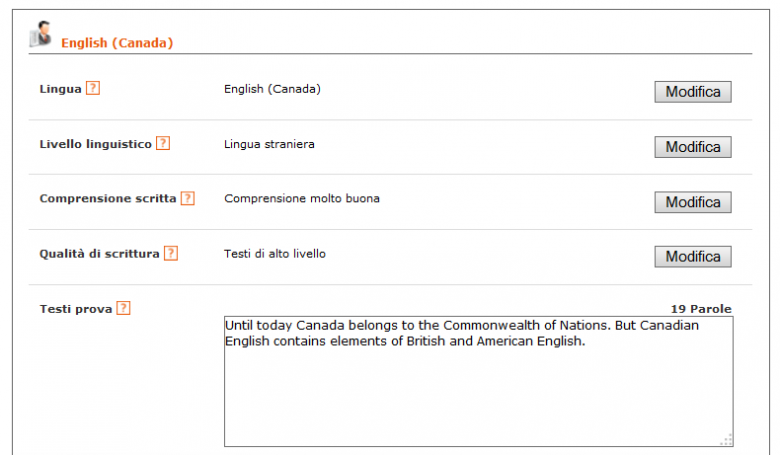Grab the text area resize handle
This screenshot has height=455, width=780.
pos(726,440)
